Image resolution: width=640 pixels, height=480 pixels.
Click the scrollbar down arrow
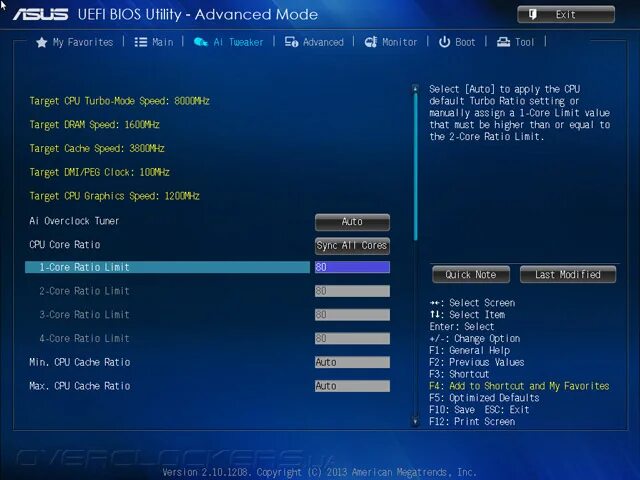coord(415,421)
